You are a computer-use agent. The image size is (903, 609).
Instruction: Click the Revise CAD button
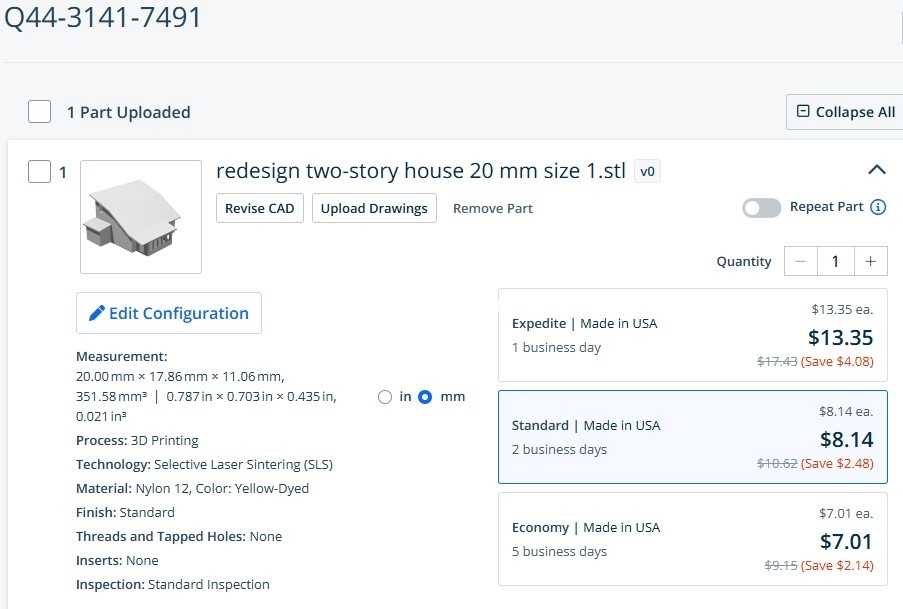coord(260,208)
